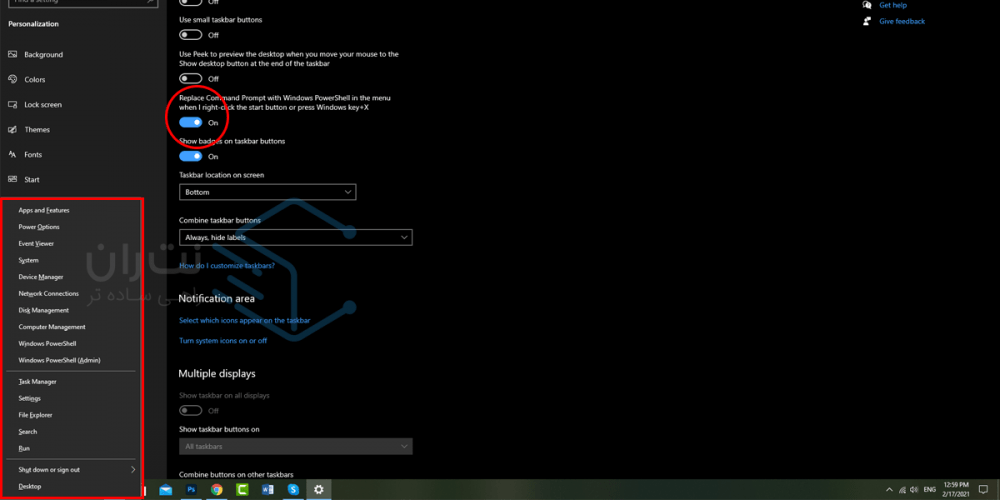Enable the Use small taskbar buttons toggle
The height and width of the screenshot is (500, 1000).
click(x=191, y=35)
